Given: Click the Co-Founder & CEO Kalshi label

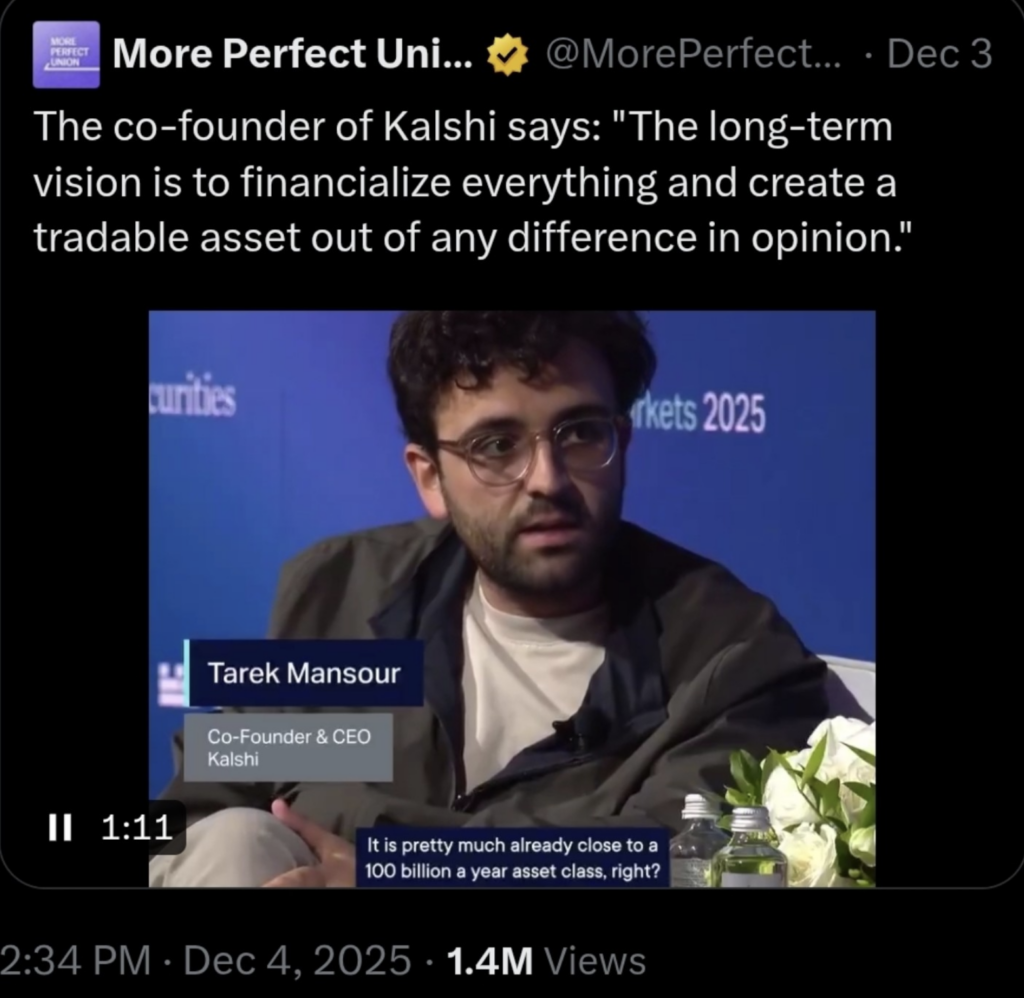Looking at the screenshot, I should tap(288, 747).
